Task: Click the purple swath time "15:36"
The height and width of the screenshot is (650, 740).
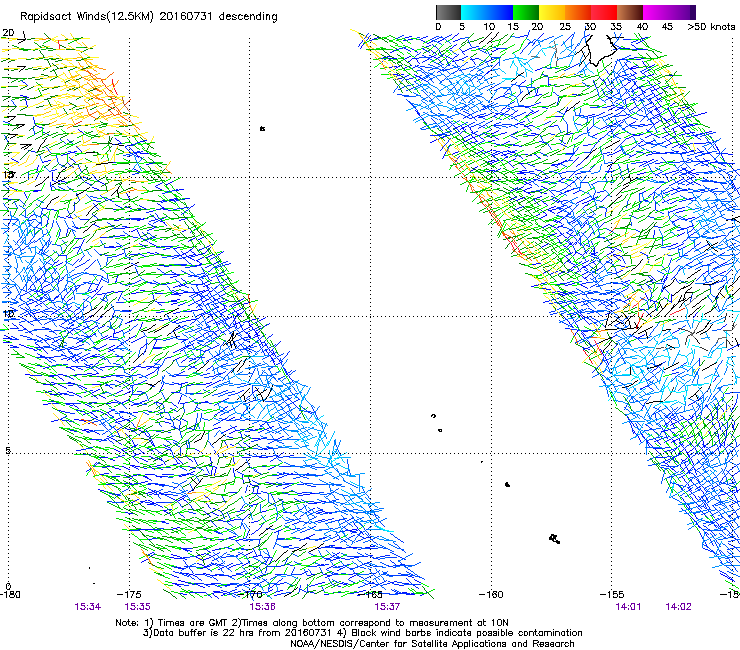Action: point(262,607)
